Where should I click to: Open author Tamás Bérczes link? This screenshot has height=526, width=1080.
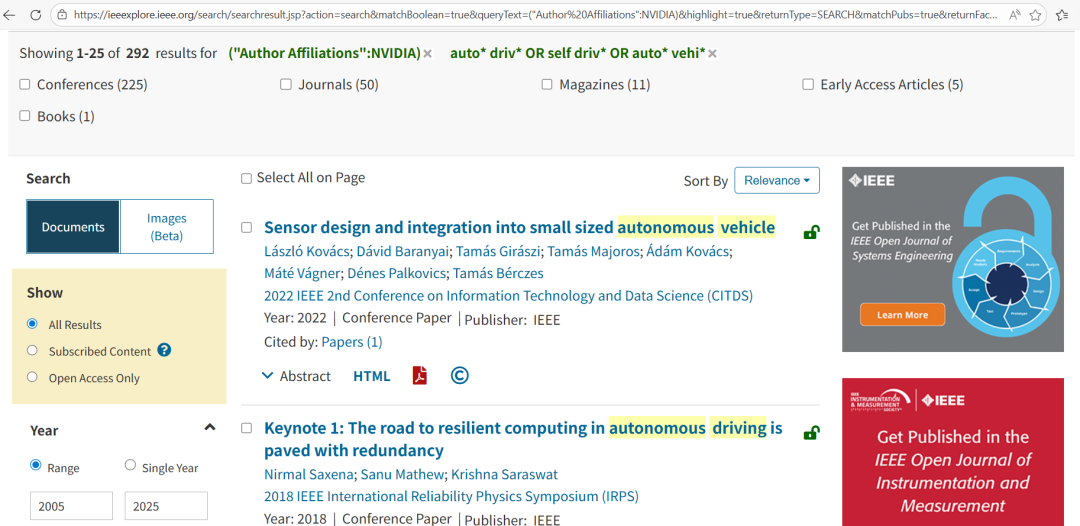point(498,273)
